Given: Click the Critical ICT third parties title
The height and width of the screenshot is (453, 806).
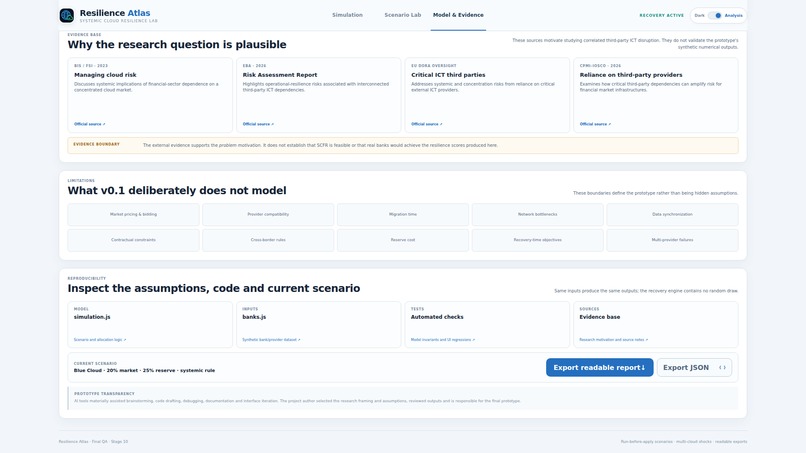Looking at the screenshot, I should pos(448,75).
